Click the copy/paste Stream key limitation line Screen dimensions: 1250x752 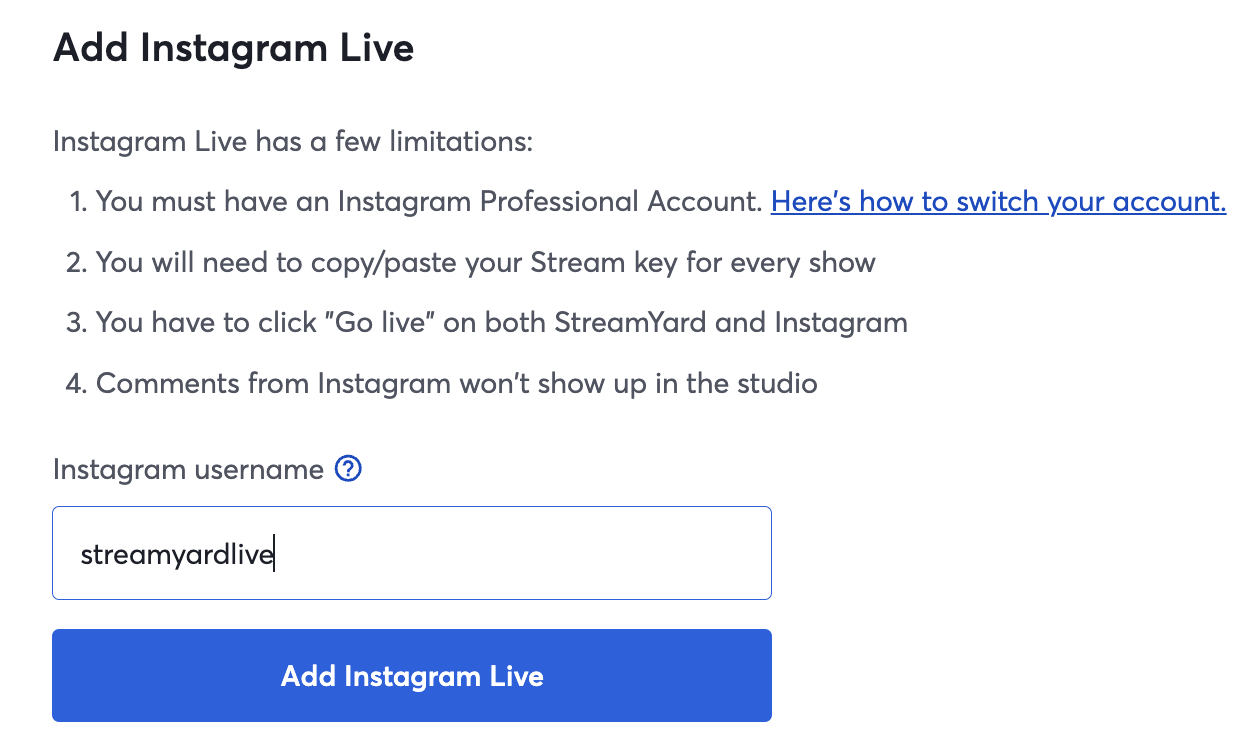point(486,263)
